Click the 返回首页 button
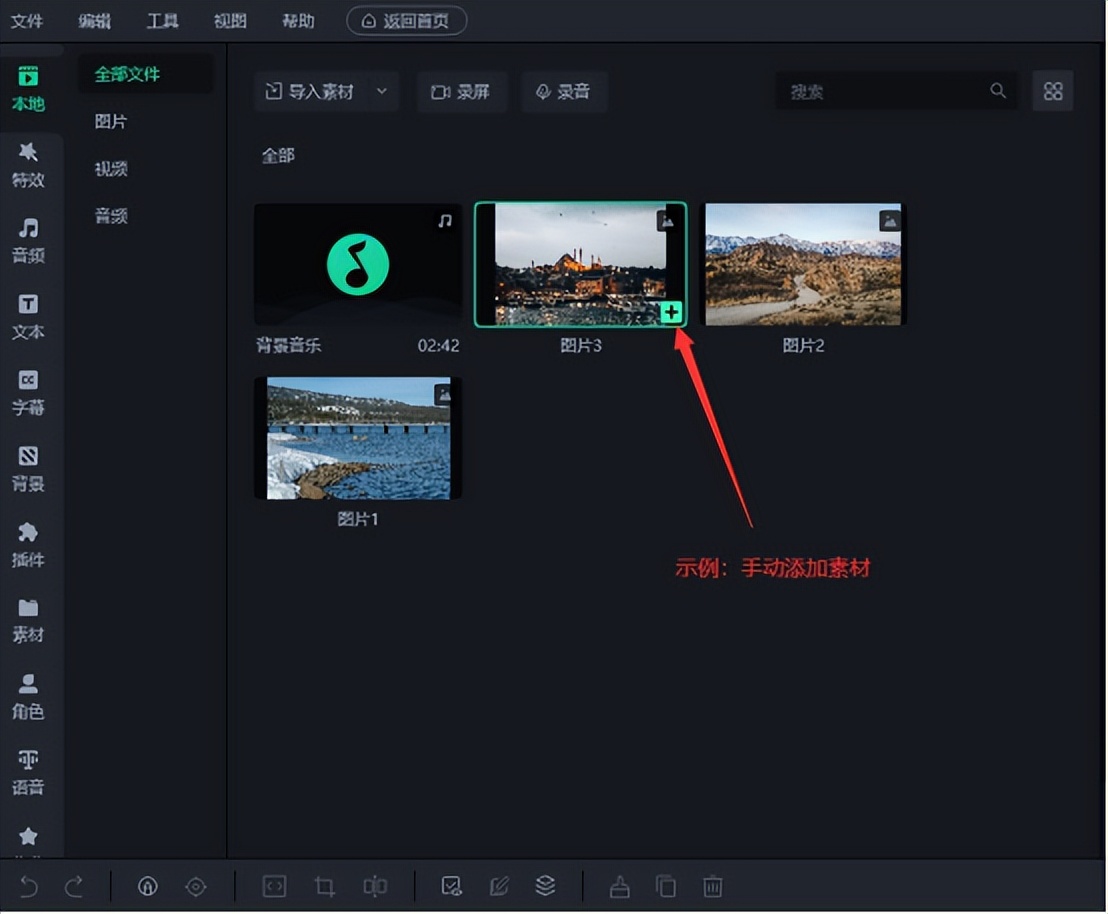This screenshot has height=914, width=1108. coord(406,21)
